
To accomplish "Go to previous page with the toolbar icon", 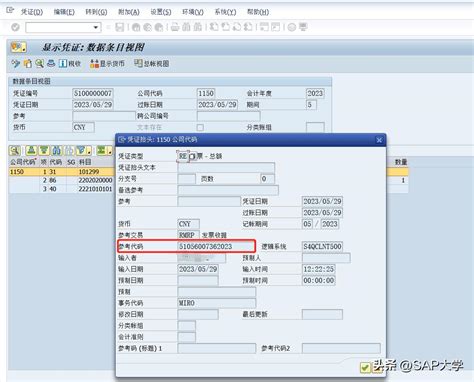I will (225, 27).
